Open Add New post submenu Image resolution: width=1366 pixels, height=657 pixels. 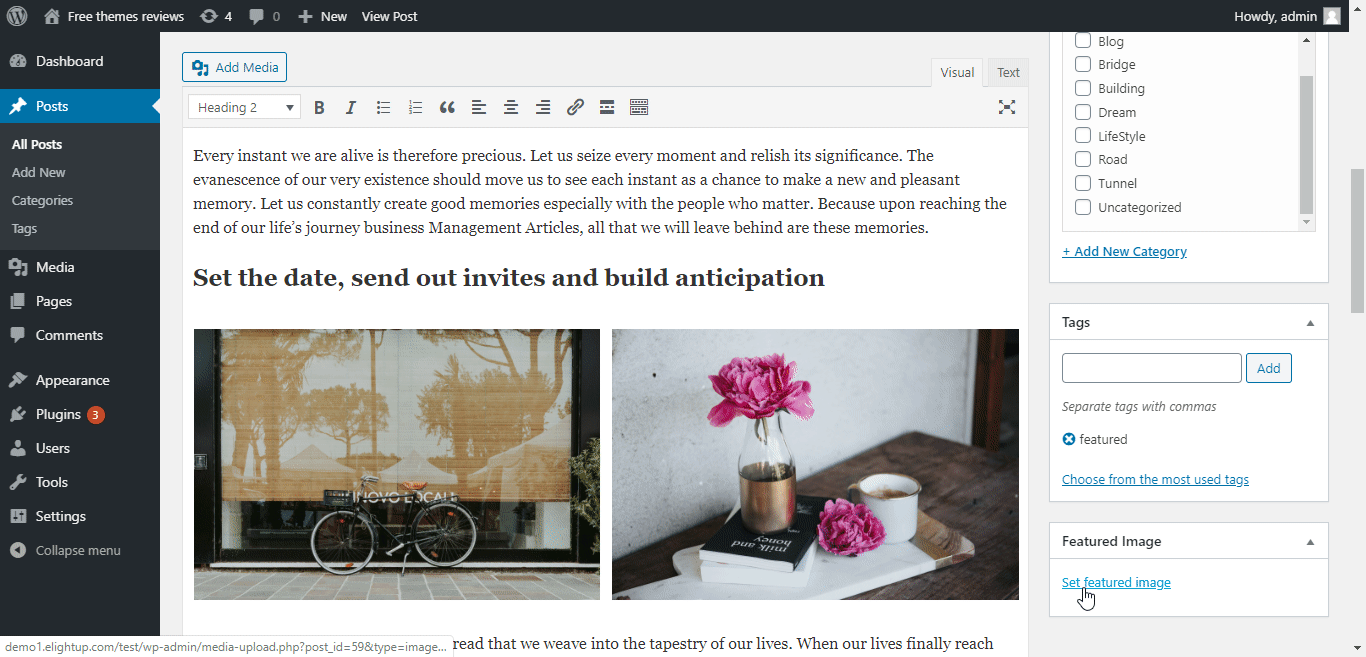(x=39, y=172)
